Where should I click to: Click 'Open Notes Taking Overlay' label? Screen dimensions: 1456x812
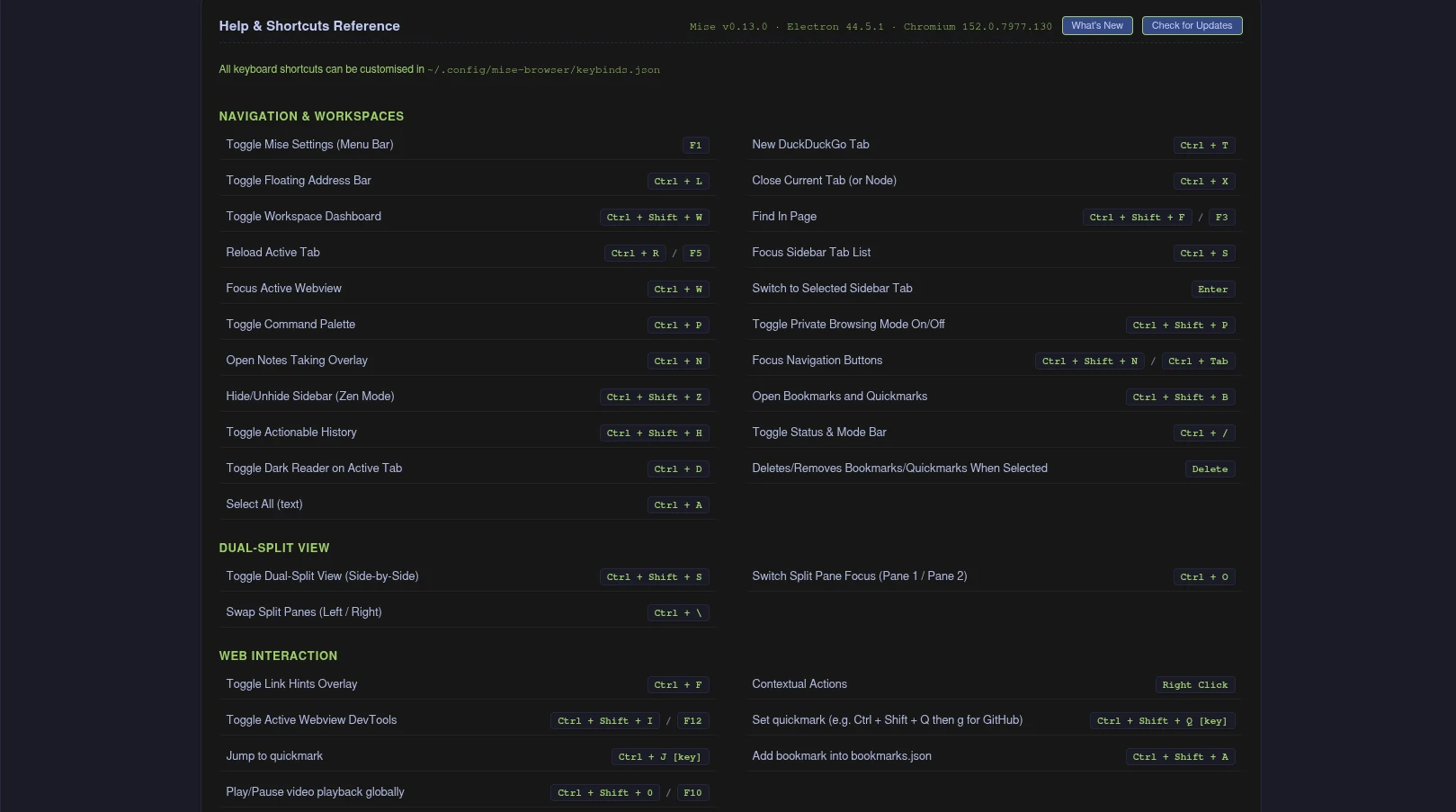[297, 361]
